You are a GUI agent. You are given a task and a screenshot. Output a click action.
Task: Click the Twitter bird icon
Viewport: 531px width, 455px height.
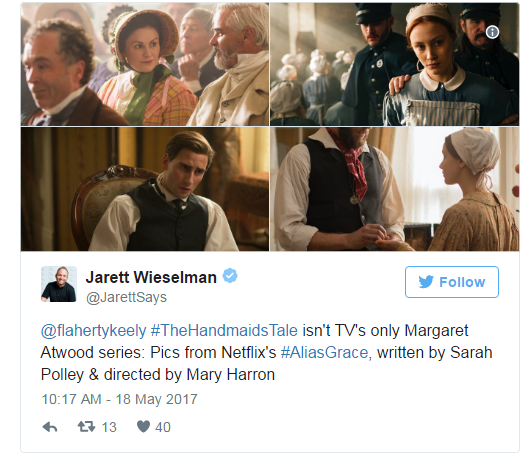[x=426, y=282]
